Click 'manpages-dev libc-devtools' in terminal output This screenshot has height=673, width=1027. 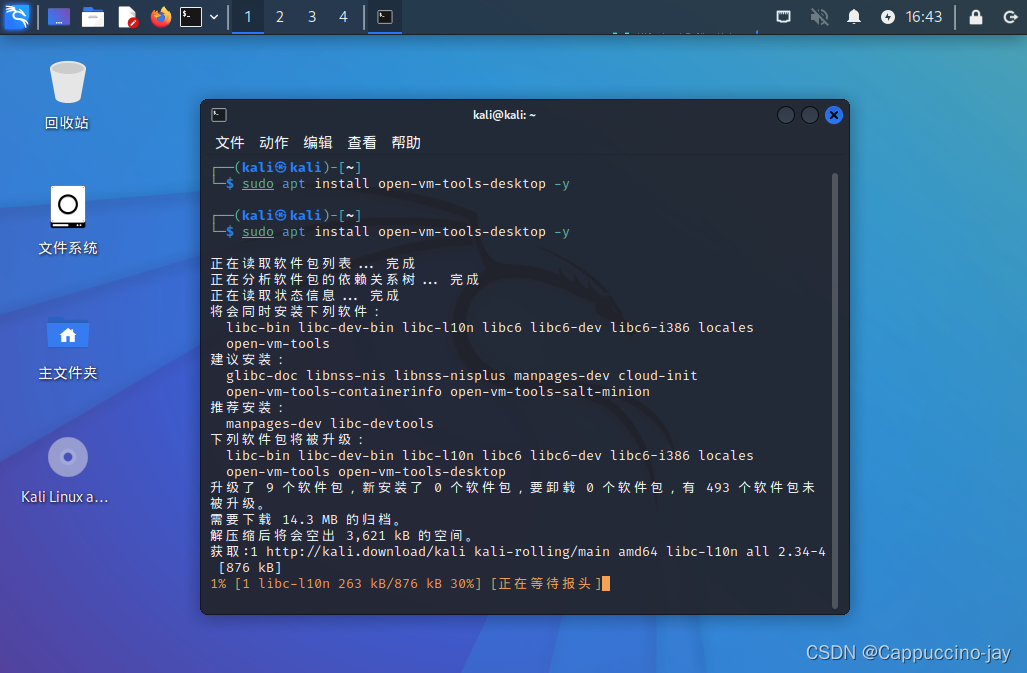click(329, 424)
